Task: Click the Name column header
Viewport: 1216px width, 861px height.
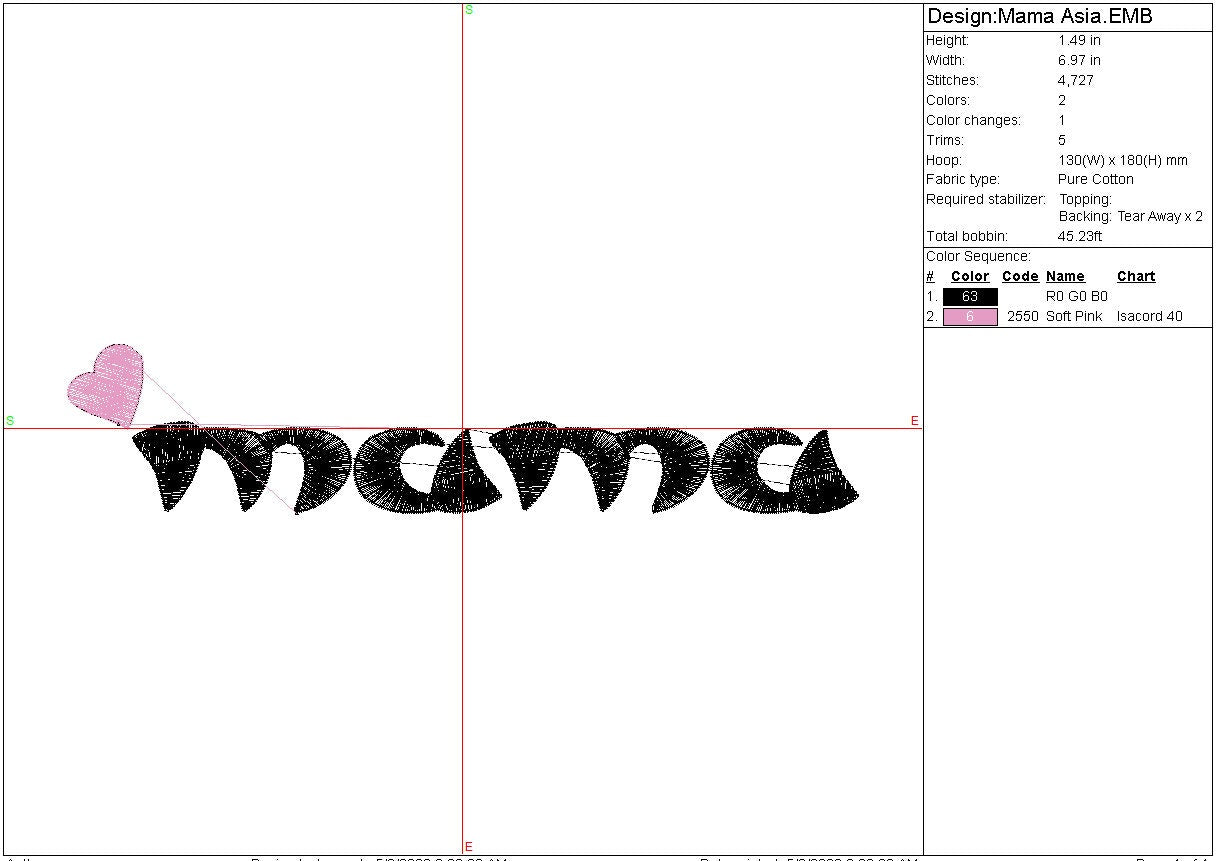Action: (x=1065, y=277)
